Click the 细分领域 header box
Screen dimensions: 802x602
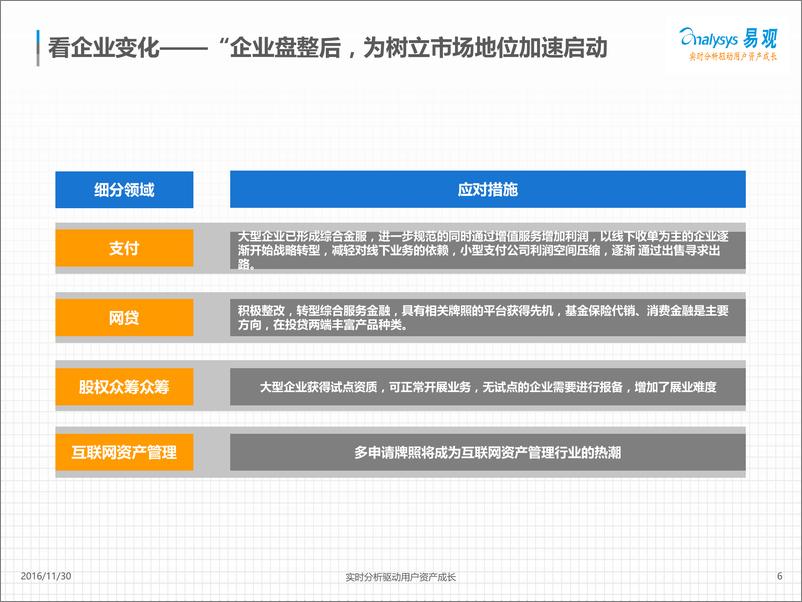click(x=124, y=190)
